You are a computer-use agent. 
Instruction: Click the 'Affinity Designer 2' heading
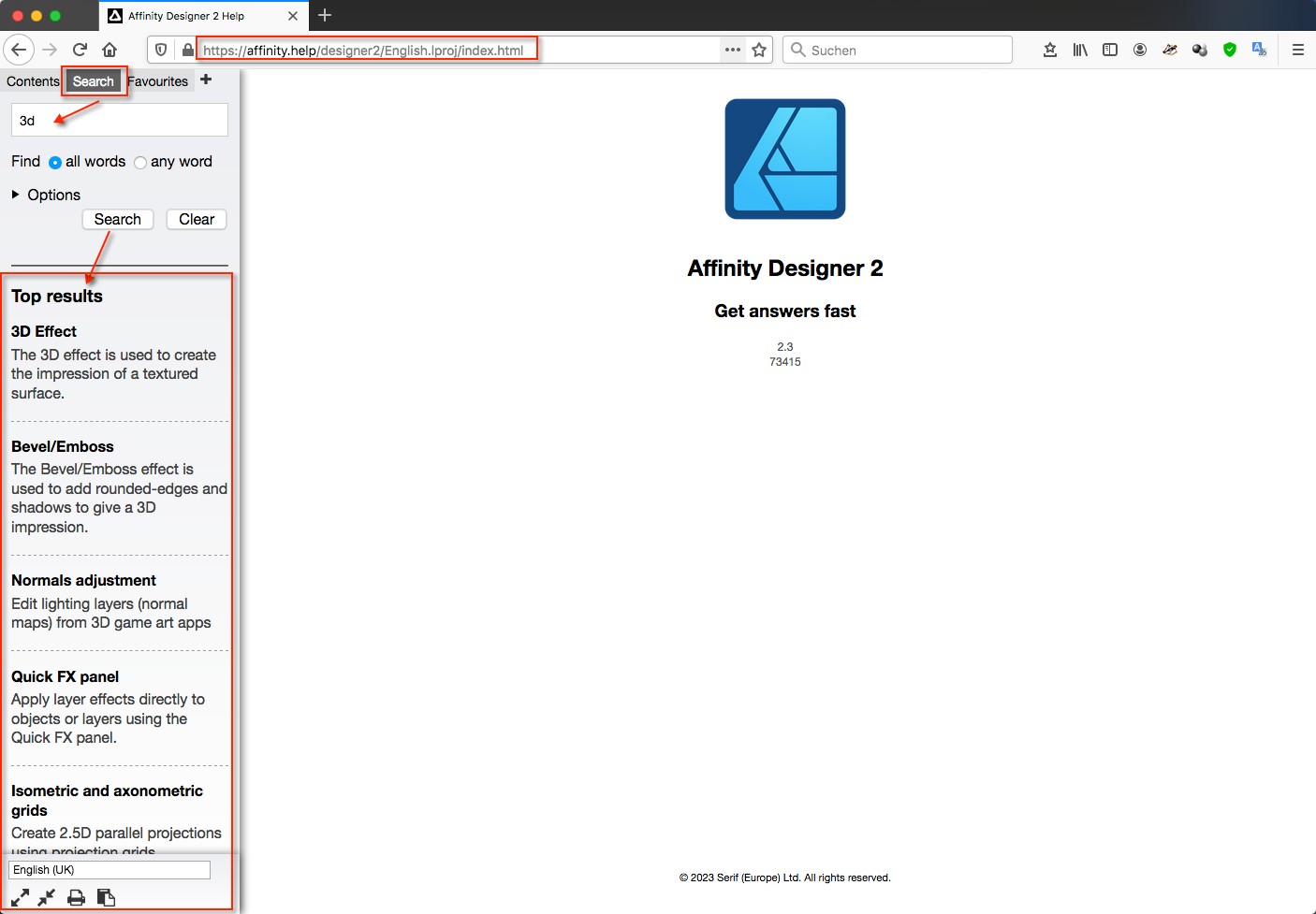click(x=785, y=268)
